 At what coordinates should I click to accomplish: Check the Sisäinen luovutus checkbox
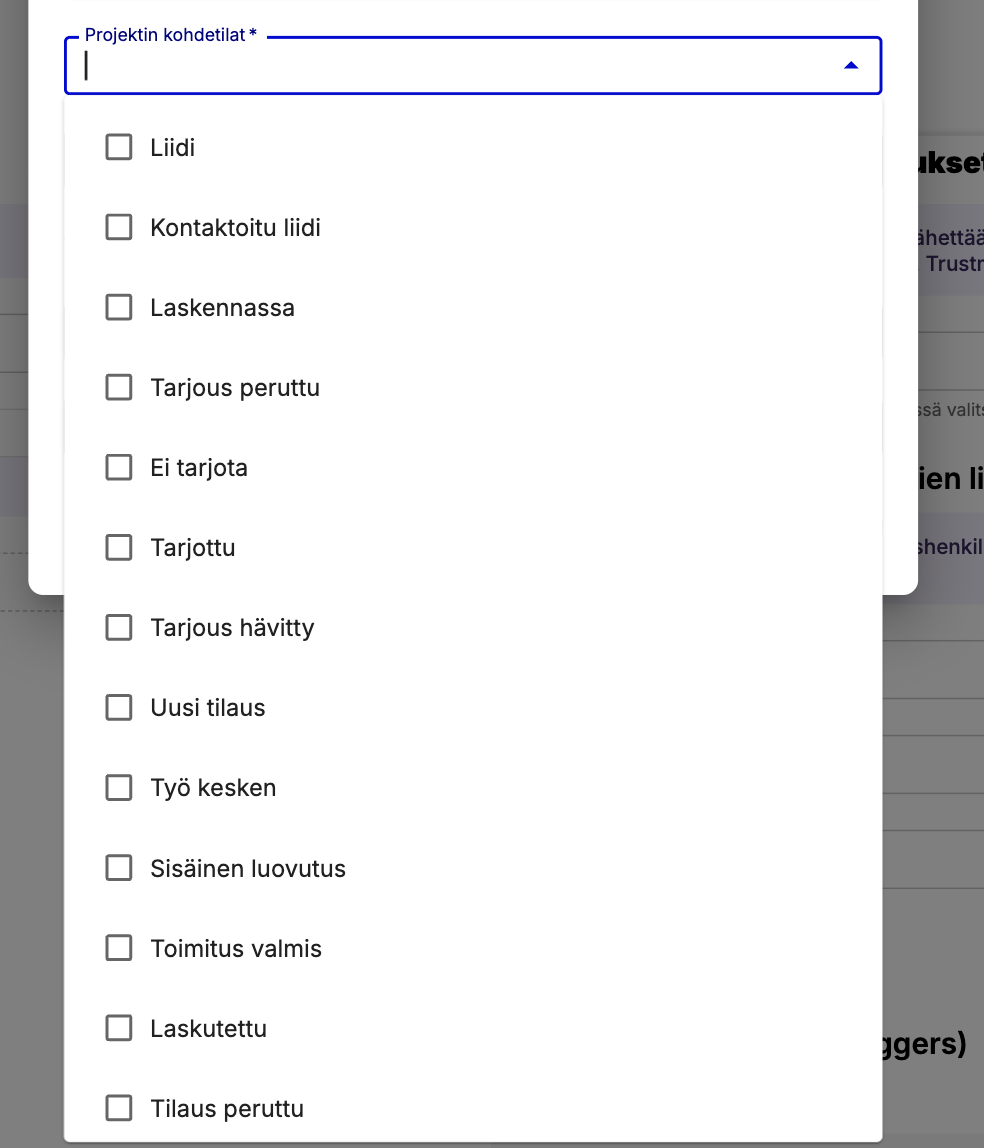tap(119, 868)
